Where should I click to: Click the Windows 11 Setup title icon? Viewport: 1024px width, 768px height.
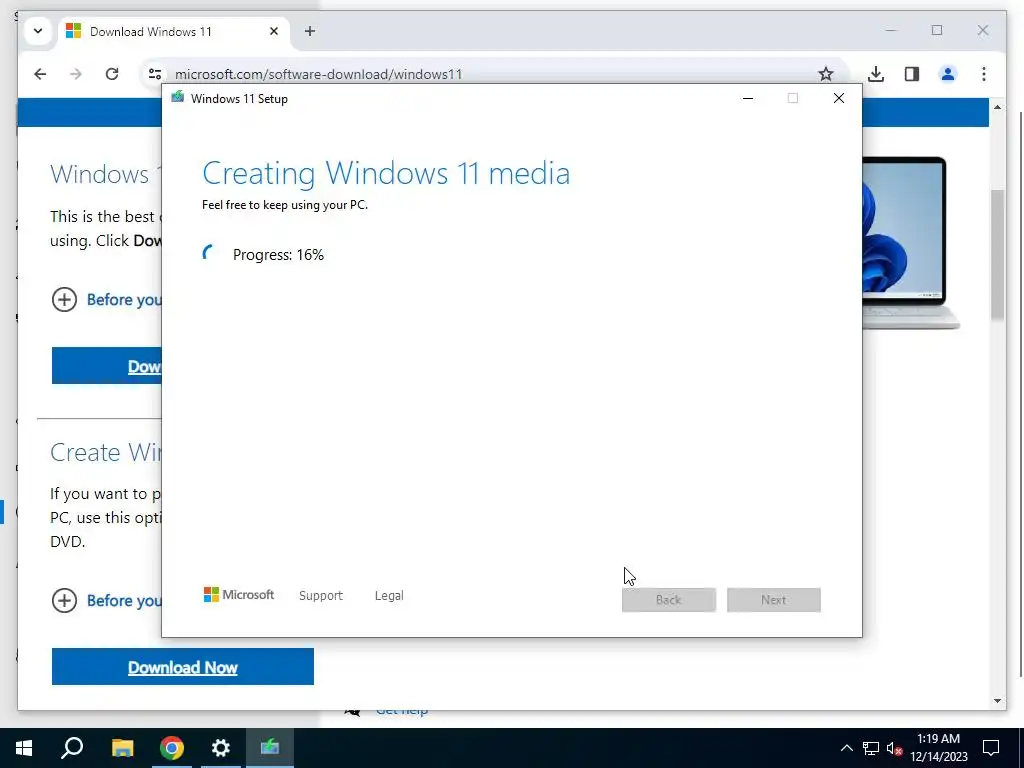pos(177,97)
